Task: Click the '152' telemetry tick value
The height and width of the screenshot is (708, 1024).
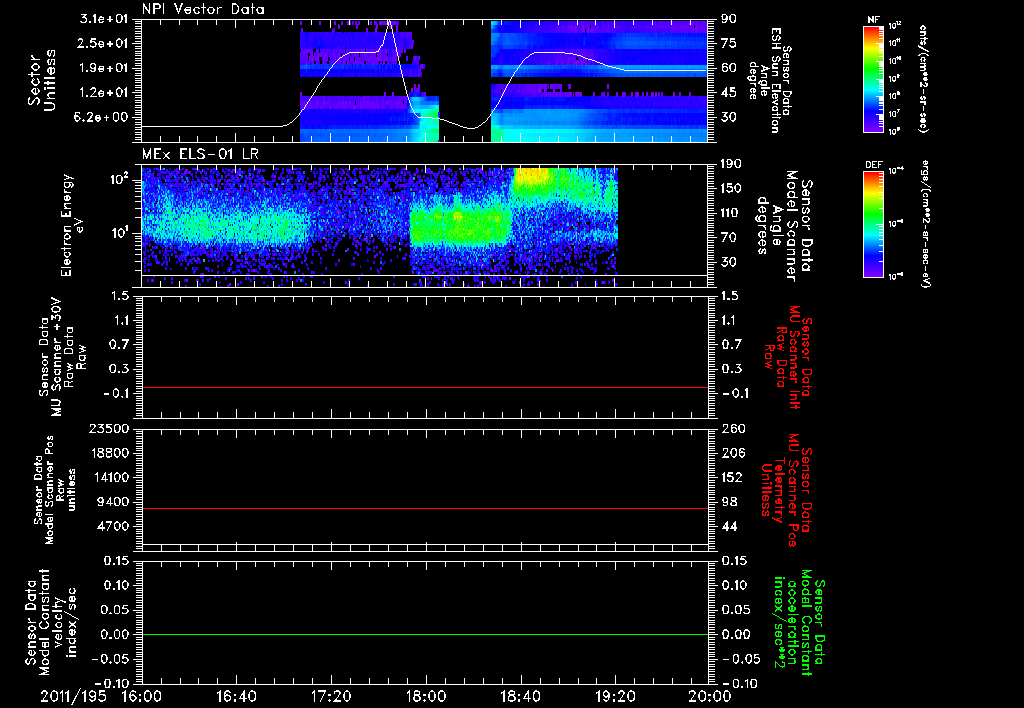Action: (732, 477)
